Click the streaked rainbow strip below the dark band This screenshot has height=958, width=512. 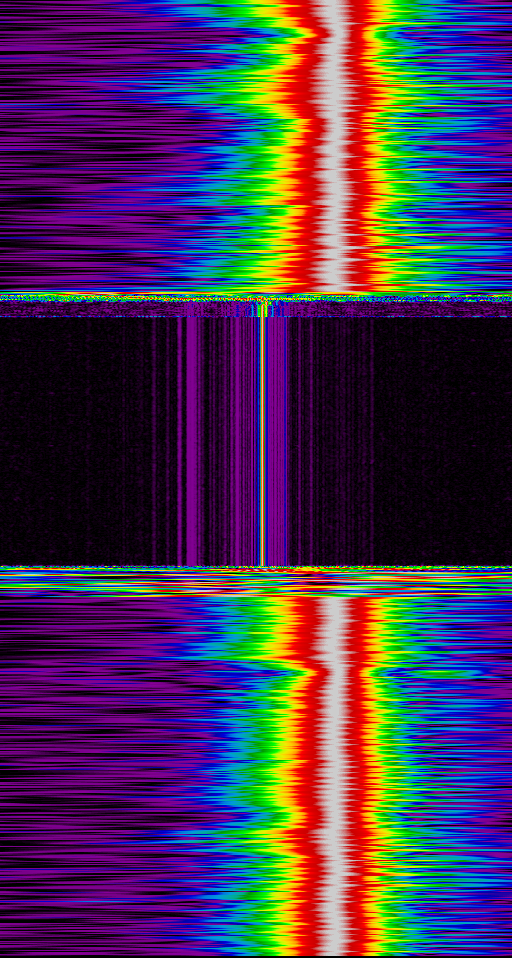(x=256, y=582)
